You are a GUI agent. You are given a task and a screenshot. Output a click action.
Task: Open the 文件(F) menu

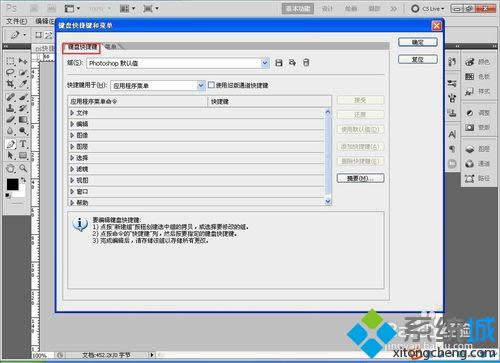pyautogui.click(x=17, y=21)
